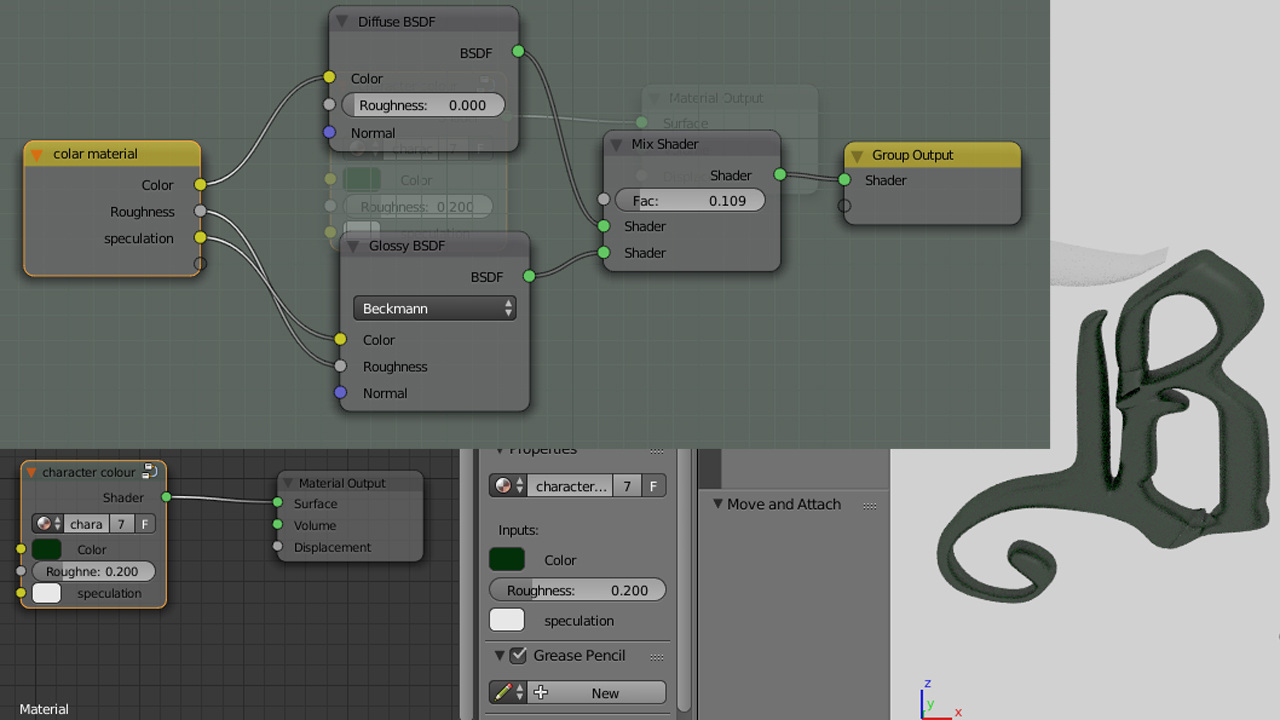Click the Shader output socket of Mix Shader
The height and width of the screenshot is (720, 1280).
[780, 175]
